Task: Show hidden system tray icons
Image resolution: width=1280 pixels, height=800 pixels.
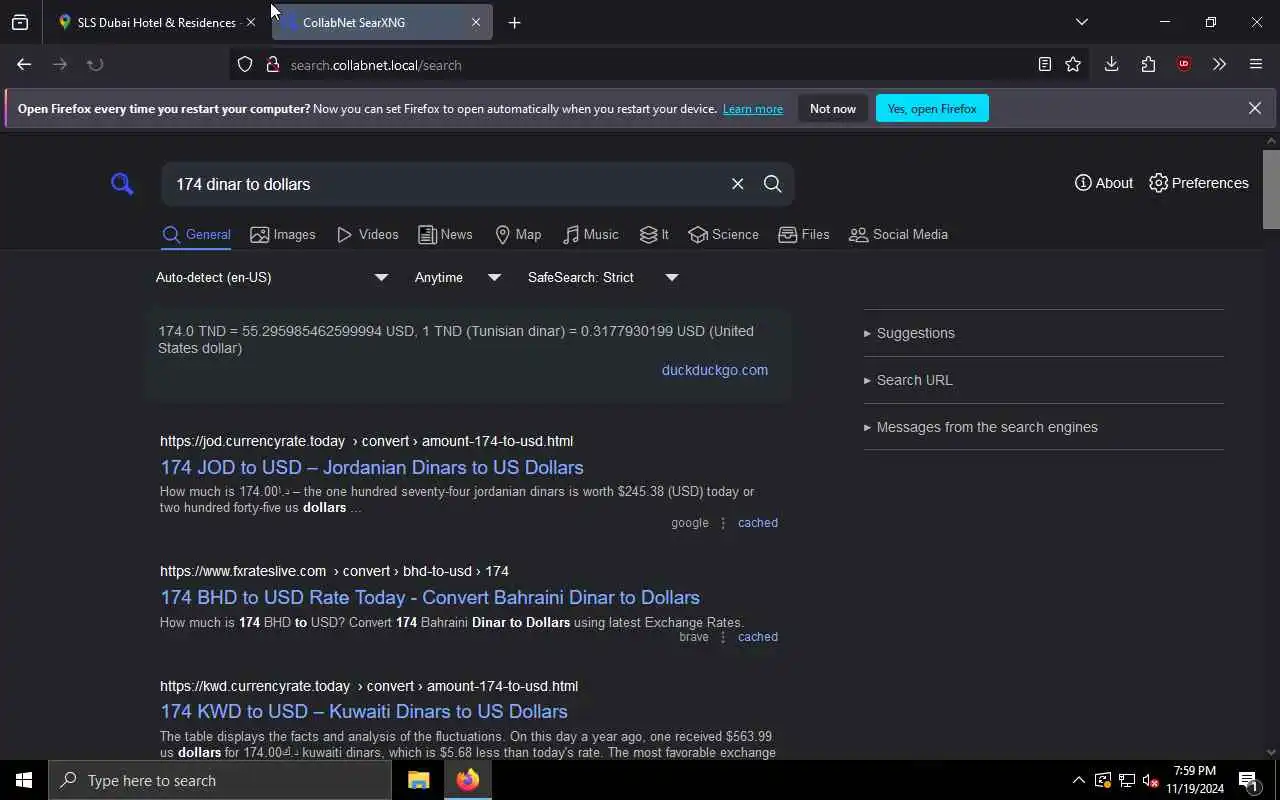Action: (1078, 780)
